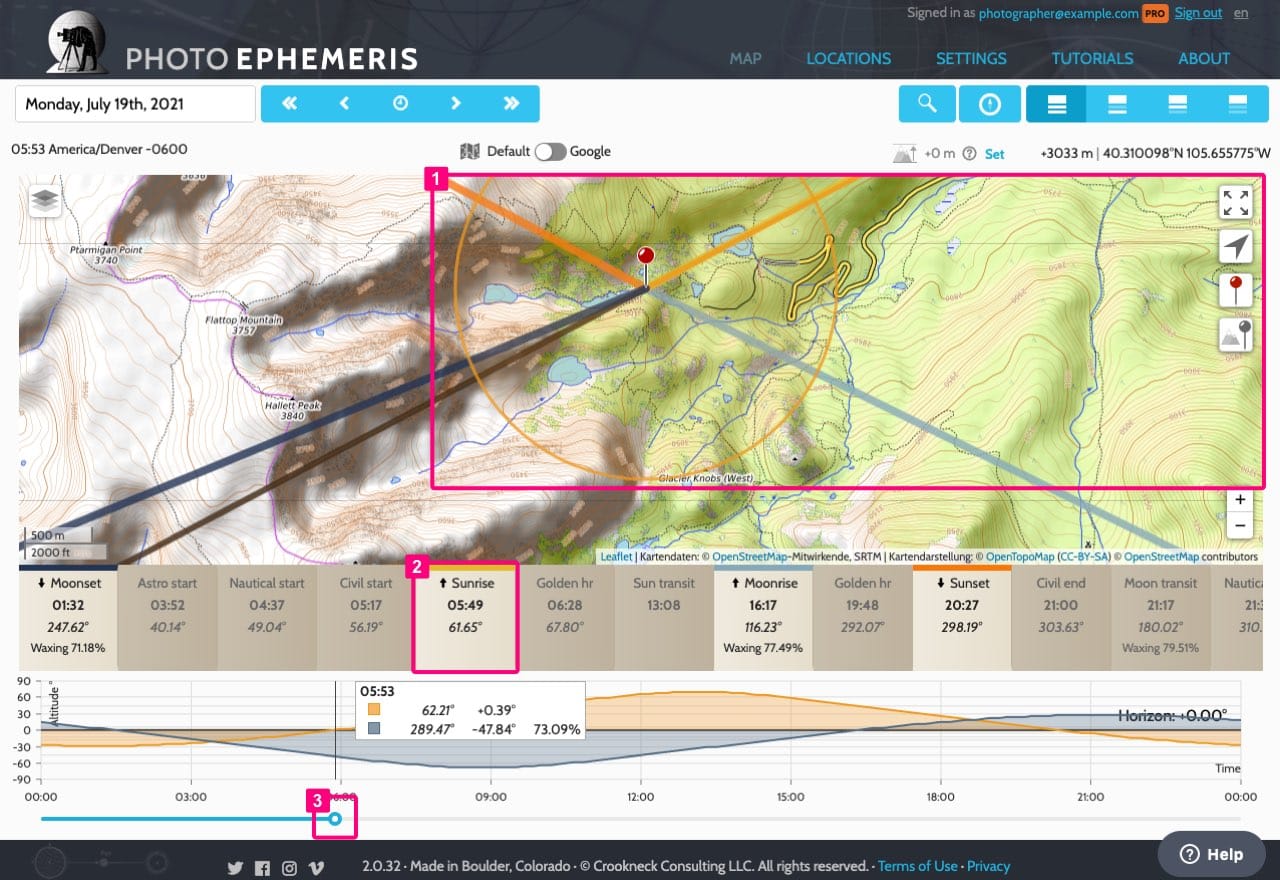
Task: Open the ABOUT page
Action: (x=1204, y=58)
